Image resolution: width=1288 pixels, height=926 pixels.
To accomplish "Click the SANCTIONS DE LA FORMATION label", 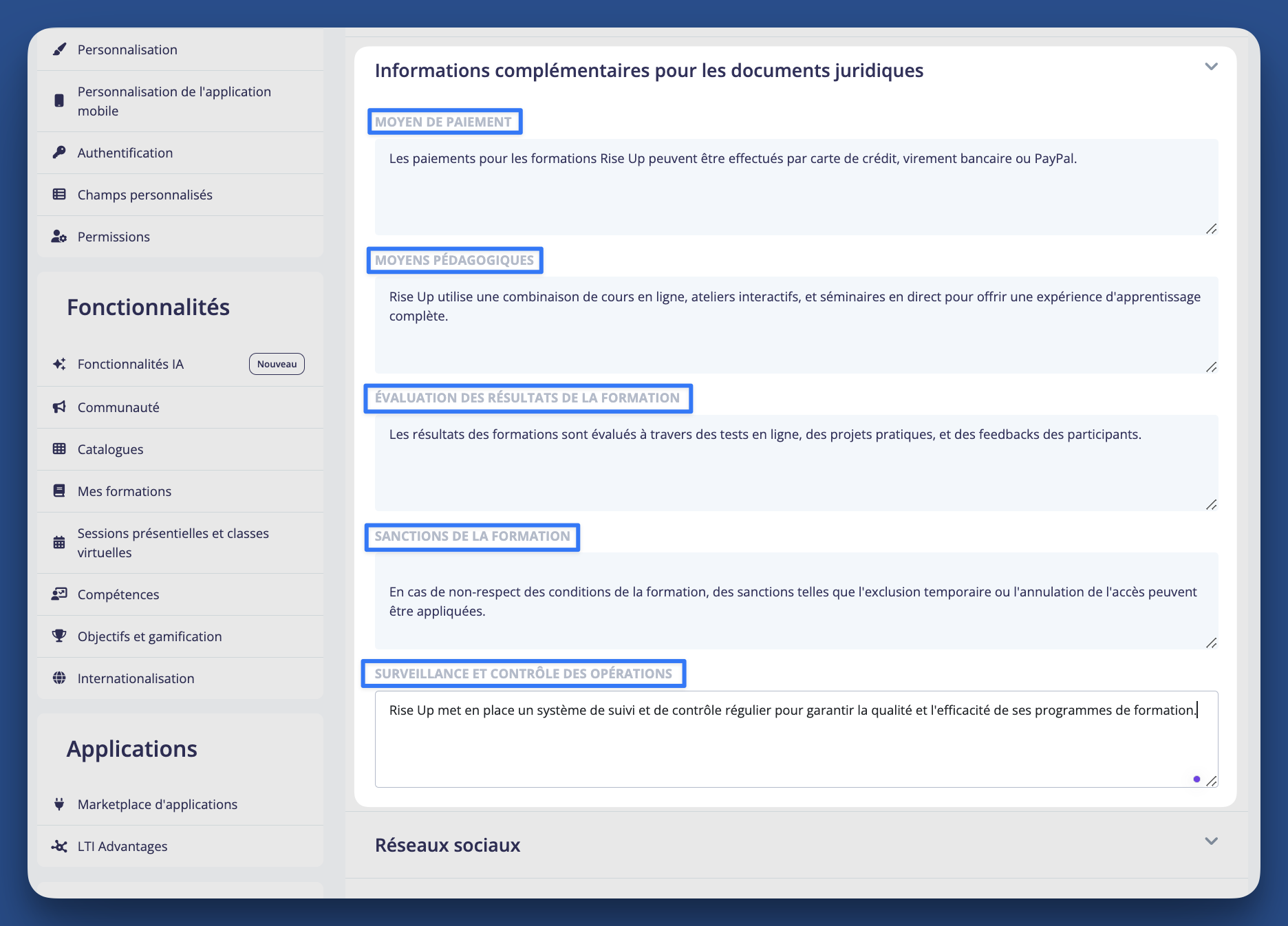I will point(472,536).
